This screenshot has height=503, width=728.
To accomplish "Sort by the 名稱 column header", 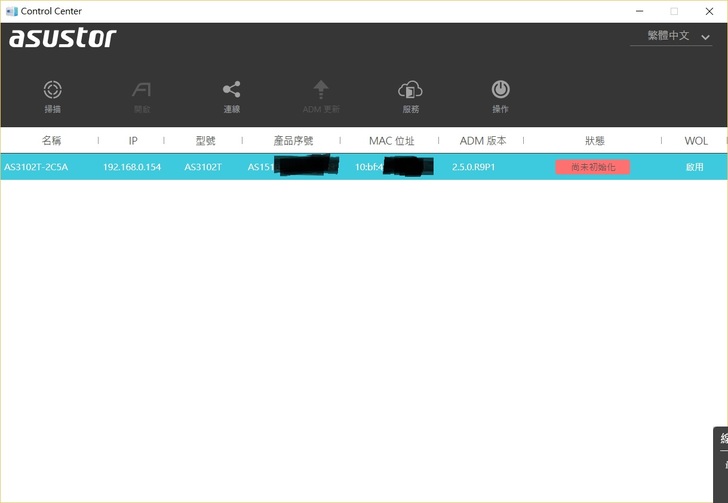I will [x=51, y=140].
